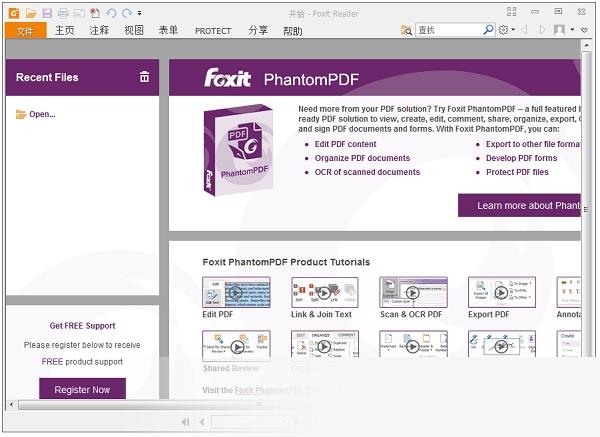Click the magnifier icon inside the find box
The width and height of the screenshot is (600, 437).
pos(488,29)
